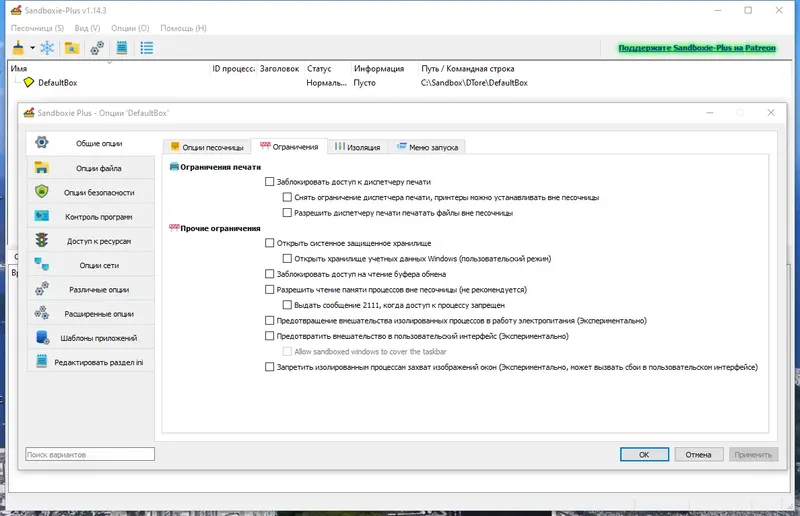Click the list view icon in toolbar
This screenshot has height=516, width=800.
tap(147, 48)
